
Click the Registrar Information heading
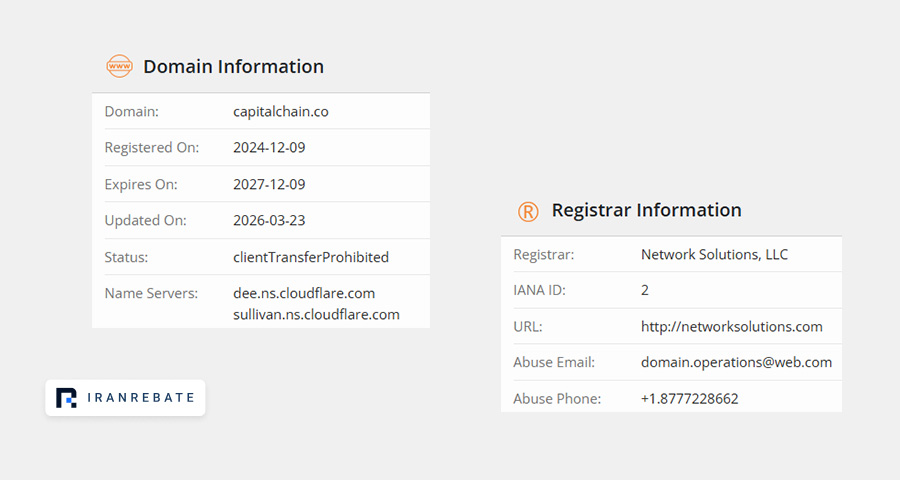click(x=646, y=210)
